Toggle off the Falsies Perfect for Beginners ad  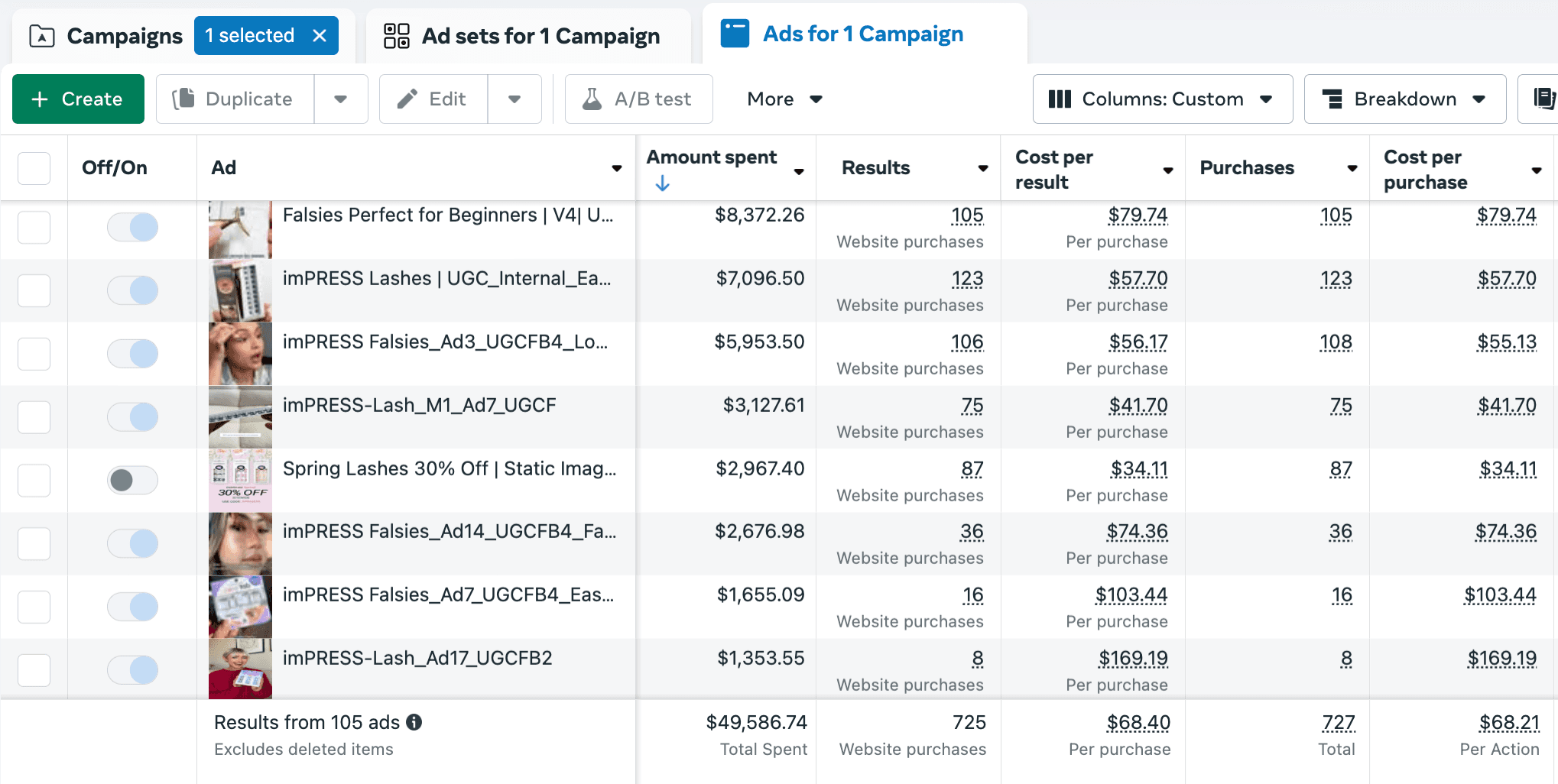(133, 227)
